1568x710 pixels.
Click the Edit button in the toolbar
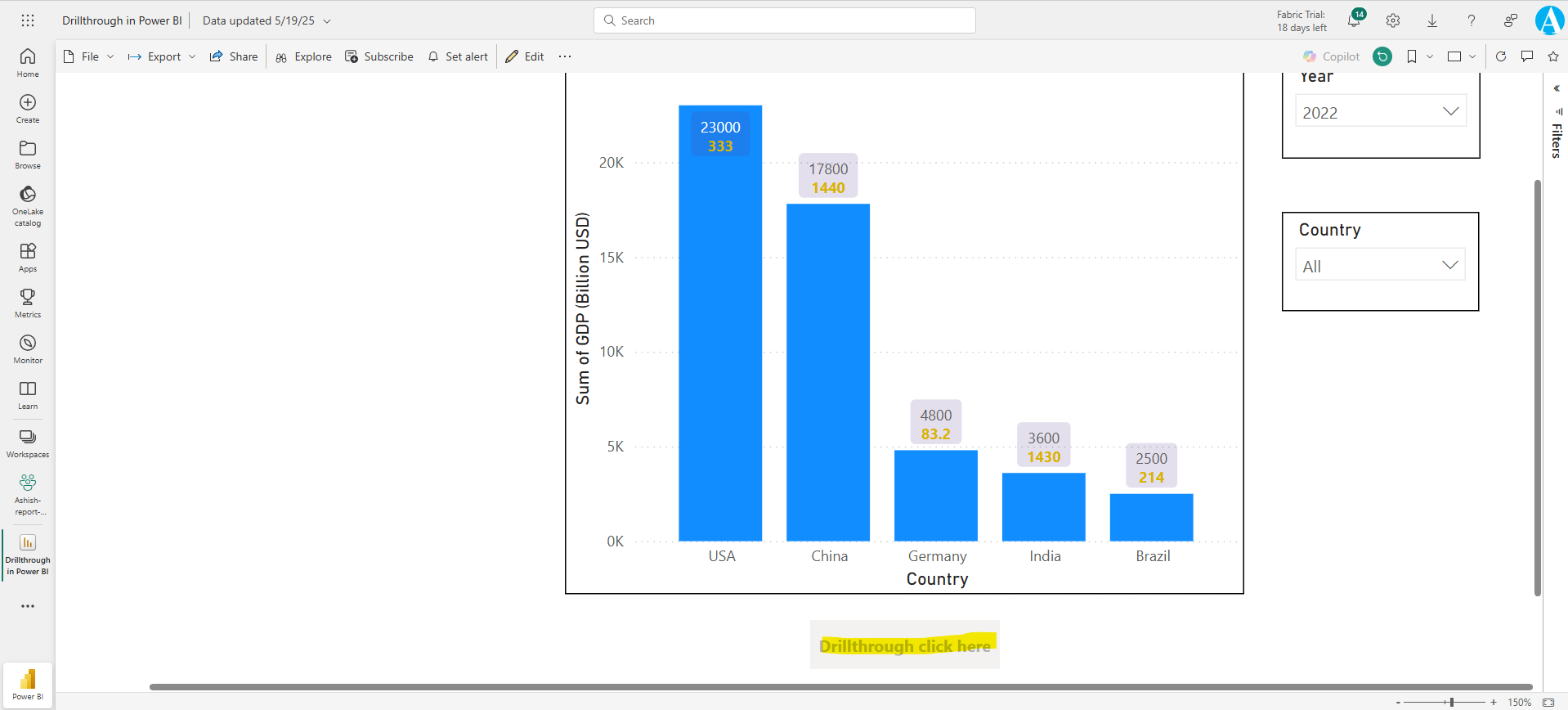pyautogui.click(x=525, y=56)
